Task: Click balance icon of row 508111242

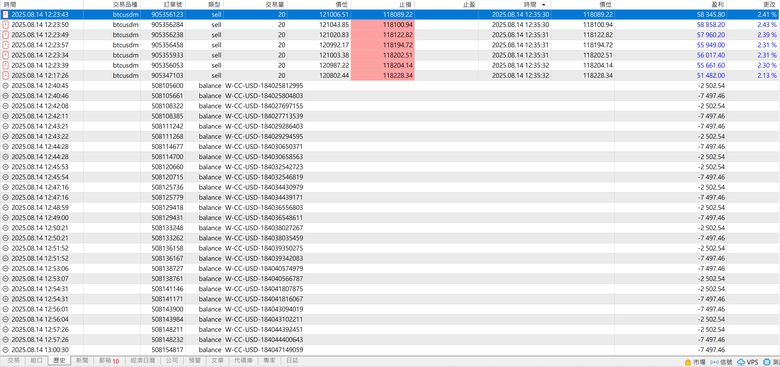Action: point(5,126)
